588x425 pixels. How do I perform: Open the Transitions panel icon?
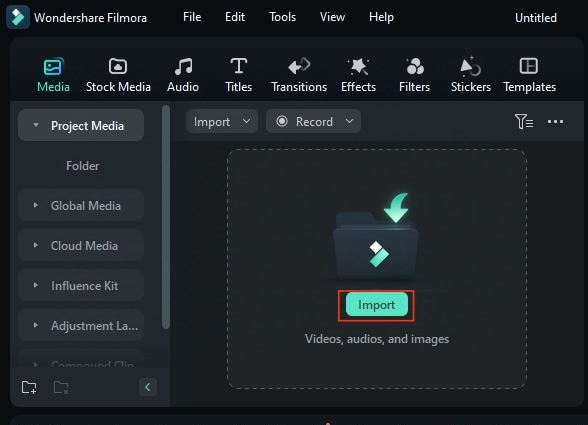pos(299,66)
